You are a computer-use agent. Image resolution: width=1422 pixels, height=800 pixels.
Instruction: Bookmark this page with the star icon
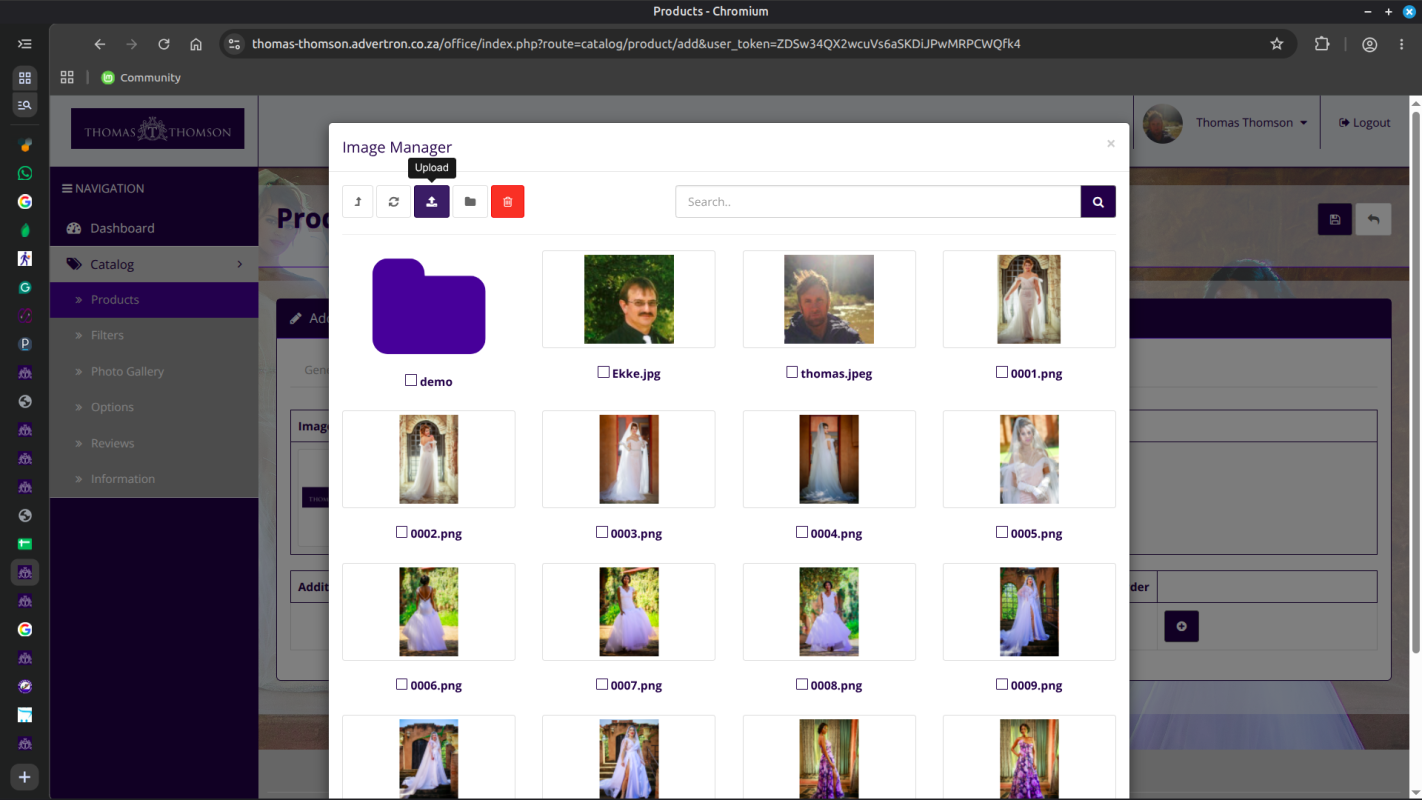pyautogui.click(x=1277, y=44)
